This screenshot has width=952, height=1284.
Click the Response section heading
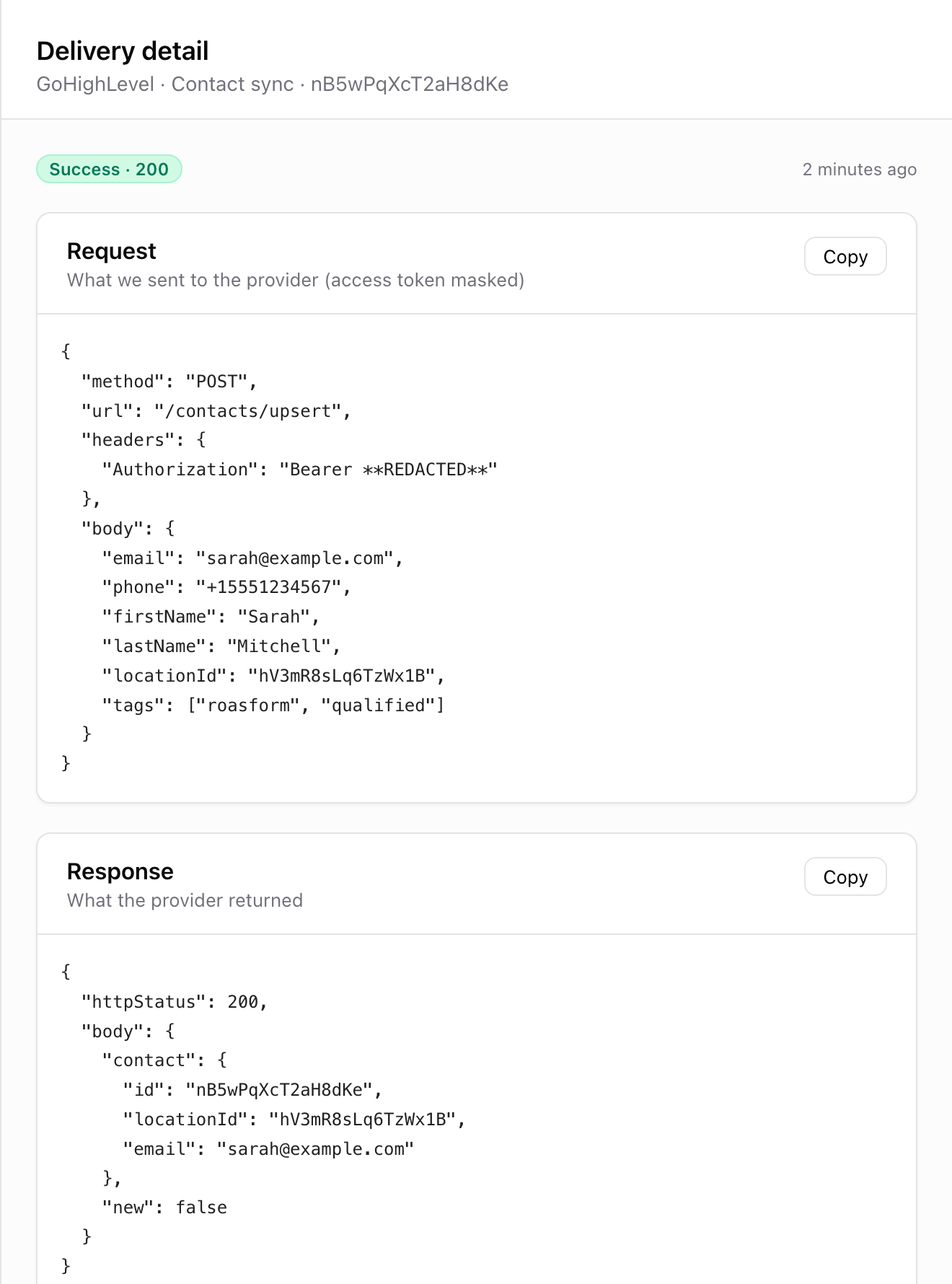(120, 871)
